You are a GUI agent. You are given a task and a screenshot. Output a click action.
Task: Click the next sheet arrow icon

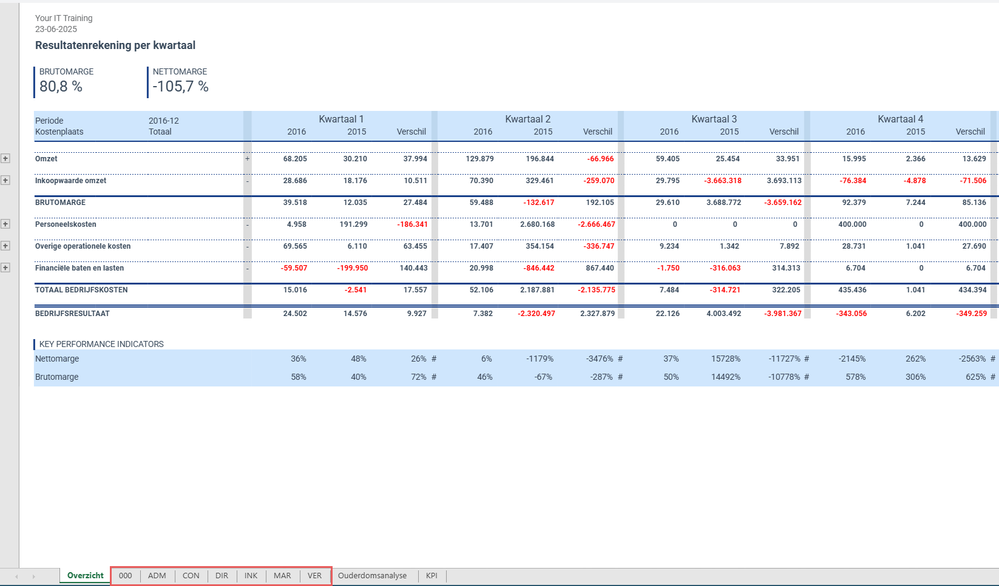click(33, 576)
